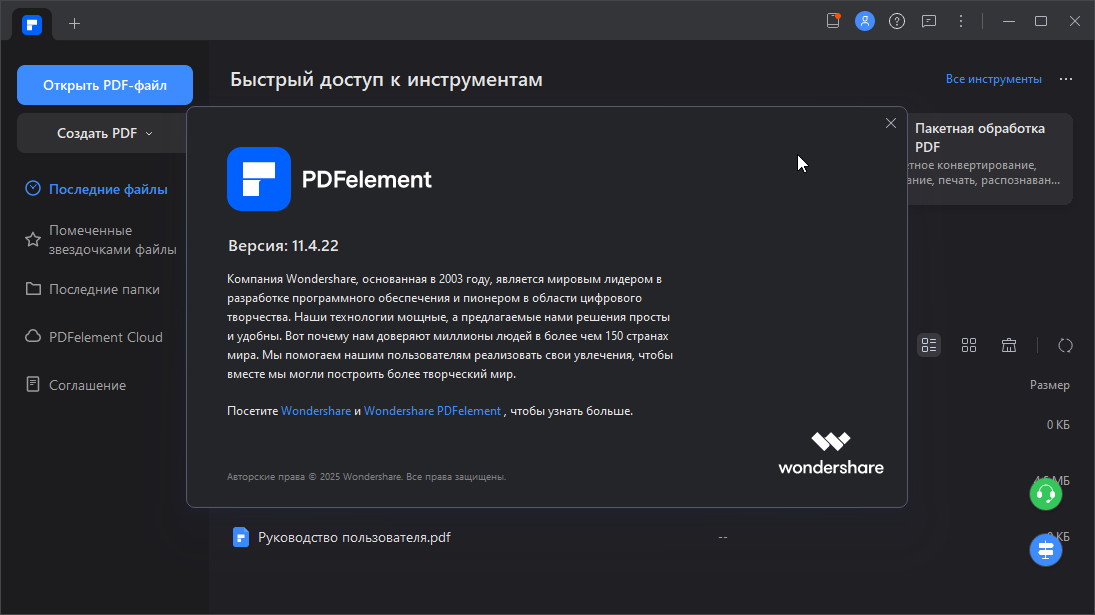Refresh the recent files list
Screen dimensions: 1095x615
(x=1065, y=345)
